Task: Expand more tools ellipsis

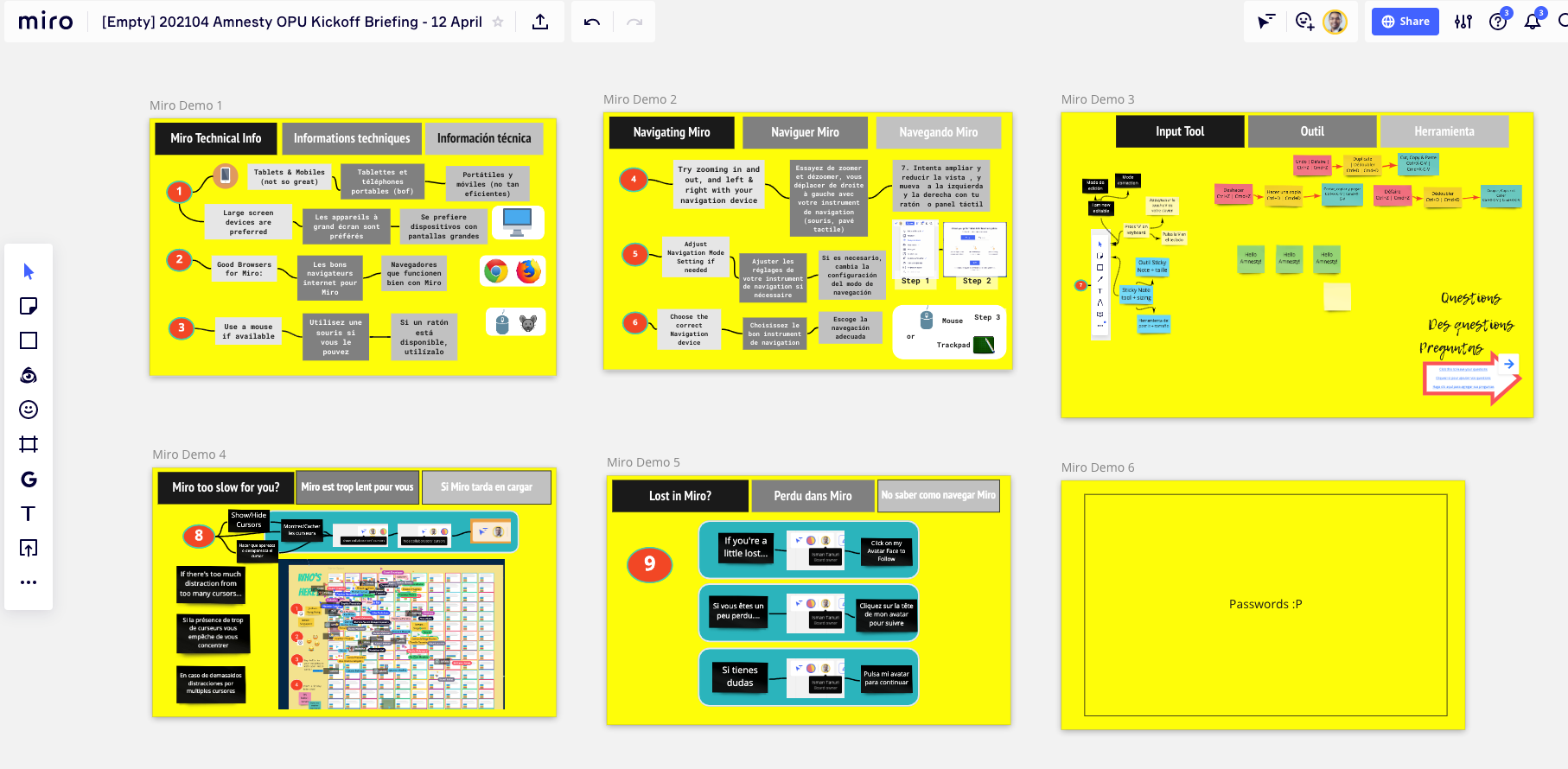Action: (x=29, y=582)
